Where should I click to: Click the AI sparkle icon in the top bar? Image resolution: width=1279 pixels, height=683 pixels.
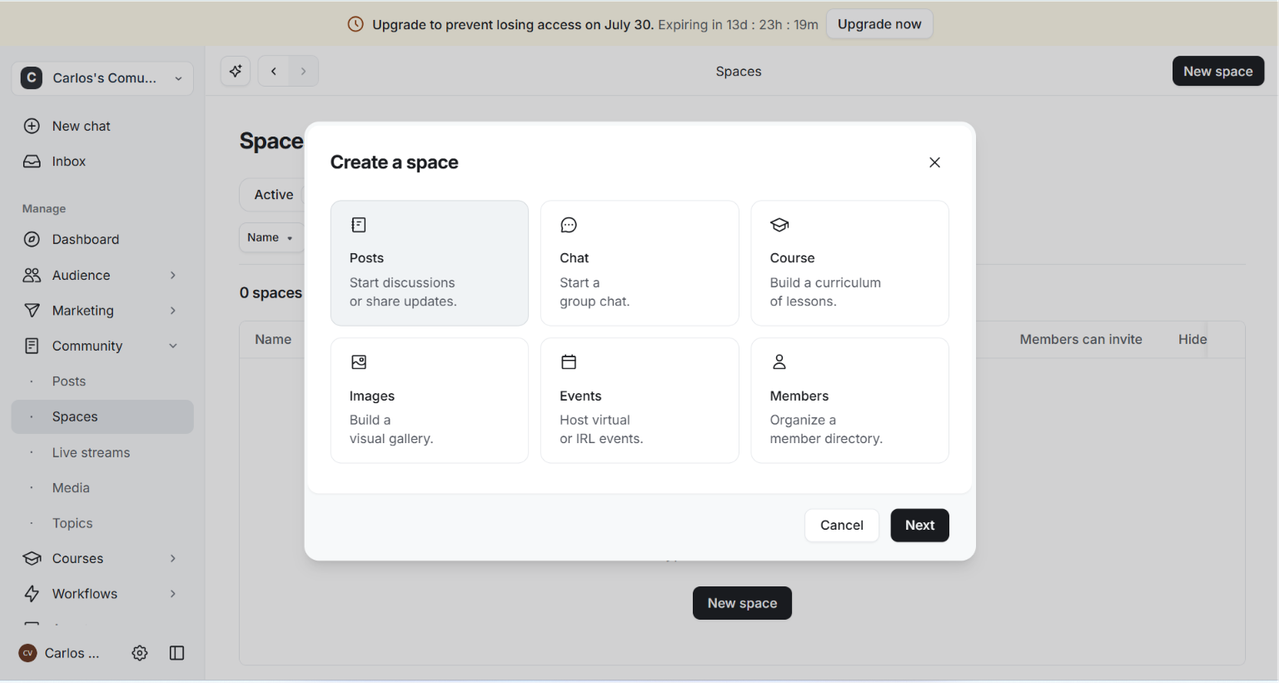coord(236,71)
